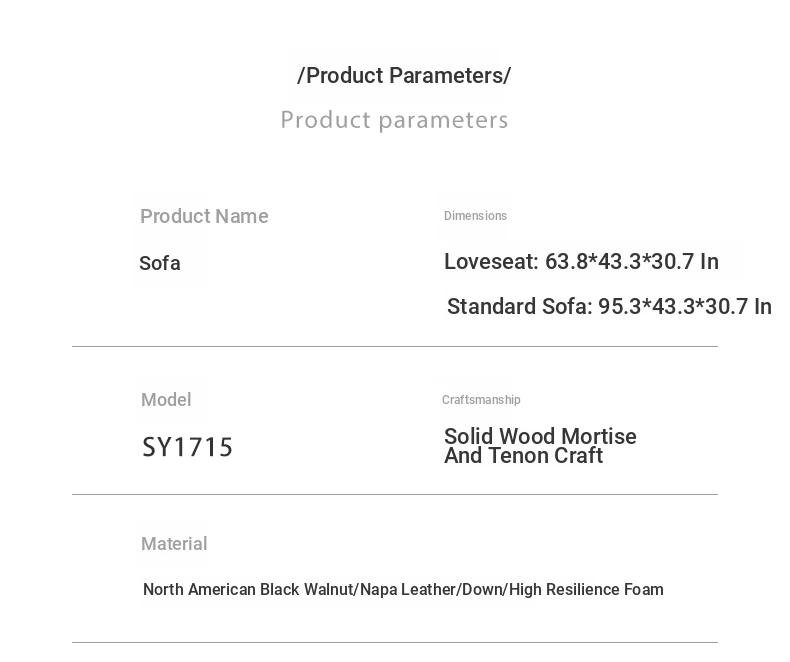This screenshot has width=790, height=662.
Task: Click the "And Tenon Craft" text line
Action: pyautogui.click(x=523, y=456)
